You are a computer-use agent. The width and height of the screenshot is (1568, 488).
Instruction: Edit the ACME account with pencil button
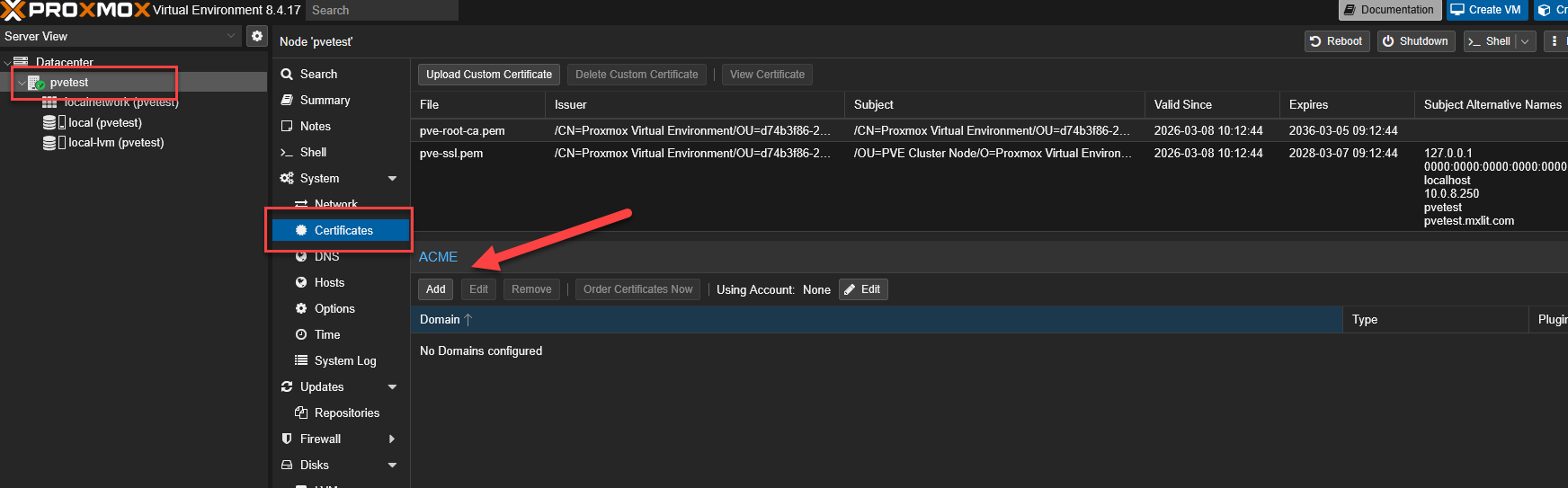863,289
